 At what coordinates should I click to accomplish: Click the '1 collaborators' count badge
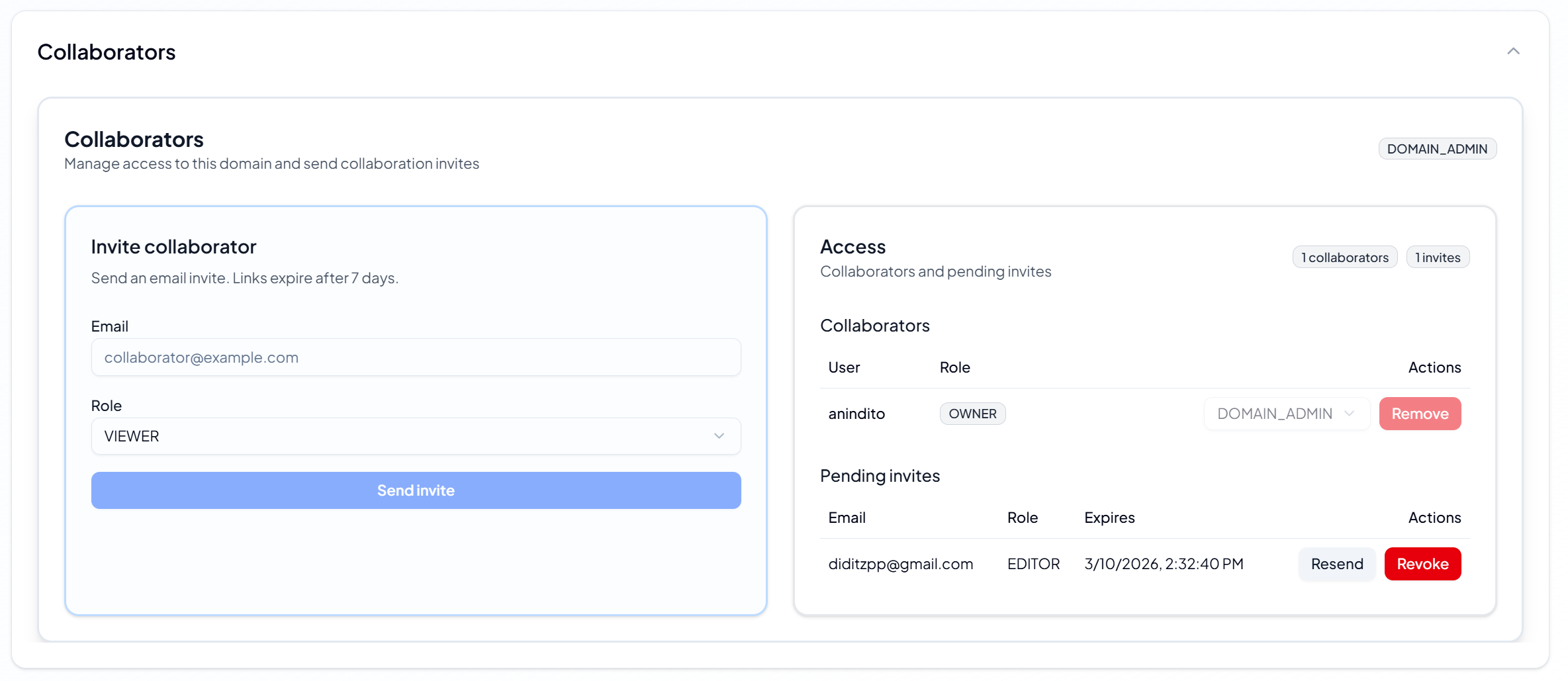1344,257
